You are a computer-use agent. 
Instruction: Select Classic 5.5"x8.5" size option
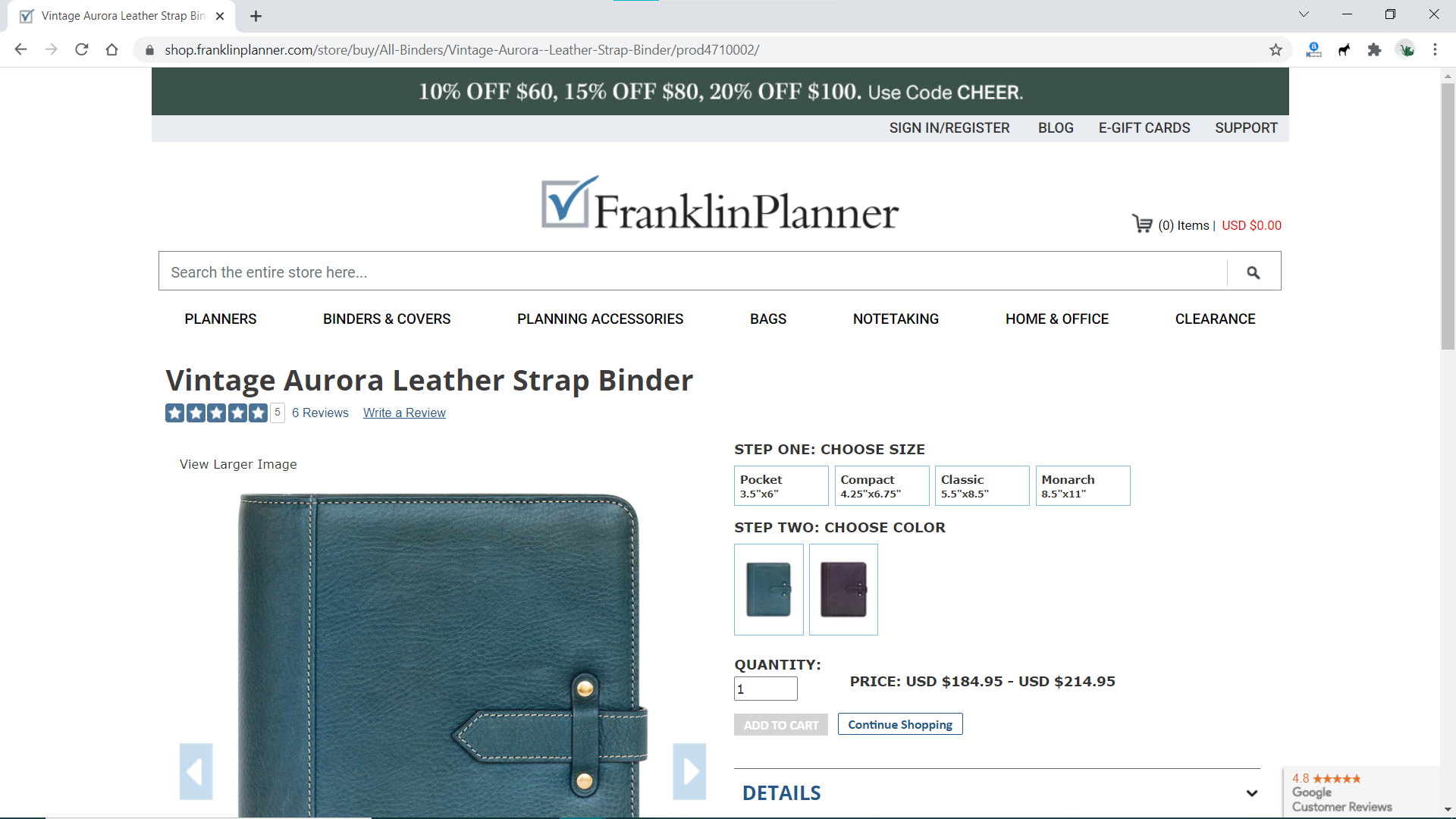(x=982, y=486)
